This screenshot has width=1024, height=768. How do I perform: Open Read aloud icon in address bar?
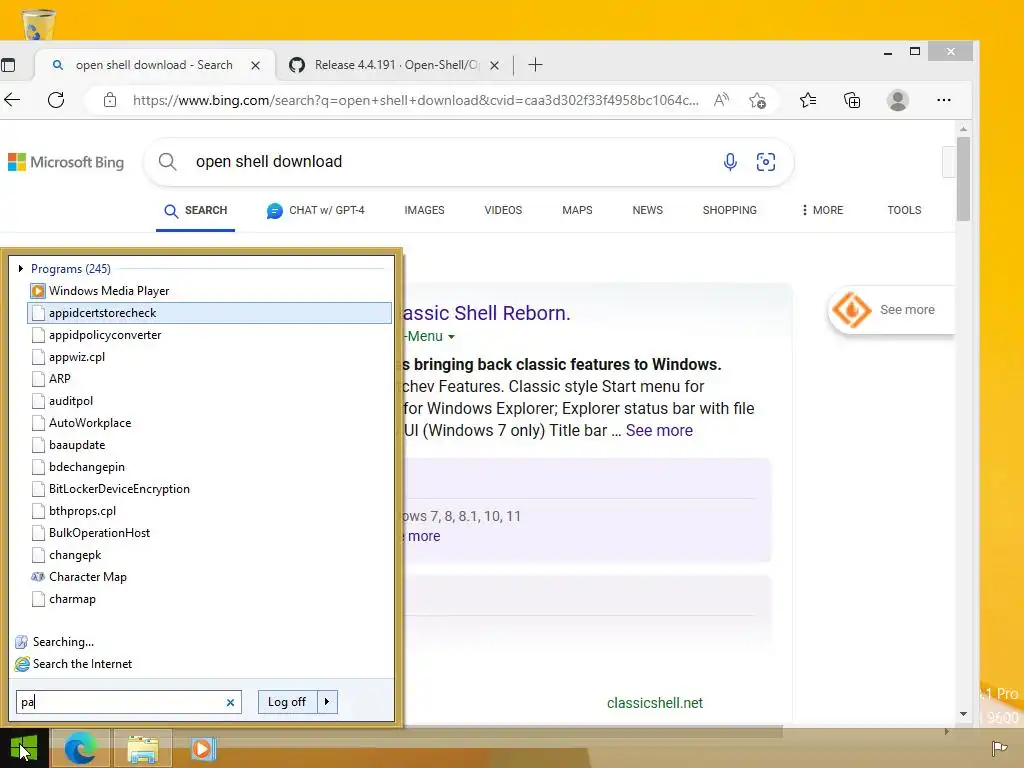(721, 100)
